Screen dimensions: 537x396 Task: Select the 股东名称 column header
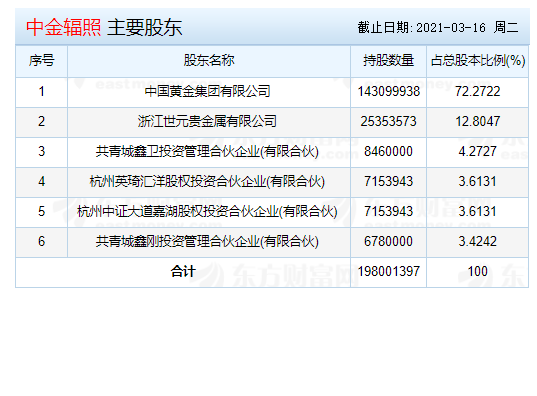(209, 61)
